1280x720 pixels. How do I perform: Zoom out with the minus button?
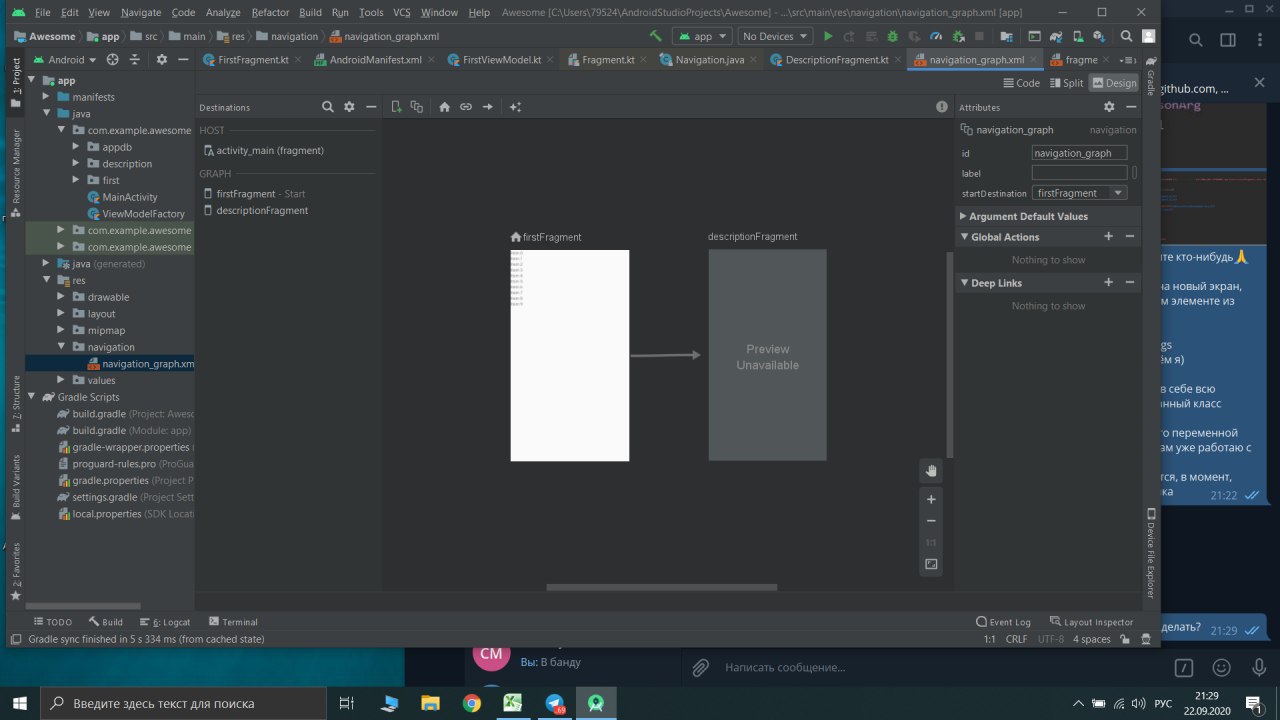tap(931, 521)
